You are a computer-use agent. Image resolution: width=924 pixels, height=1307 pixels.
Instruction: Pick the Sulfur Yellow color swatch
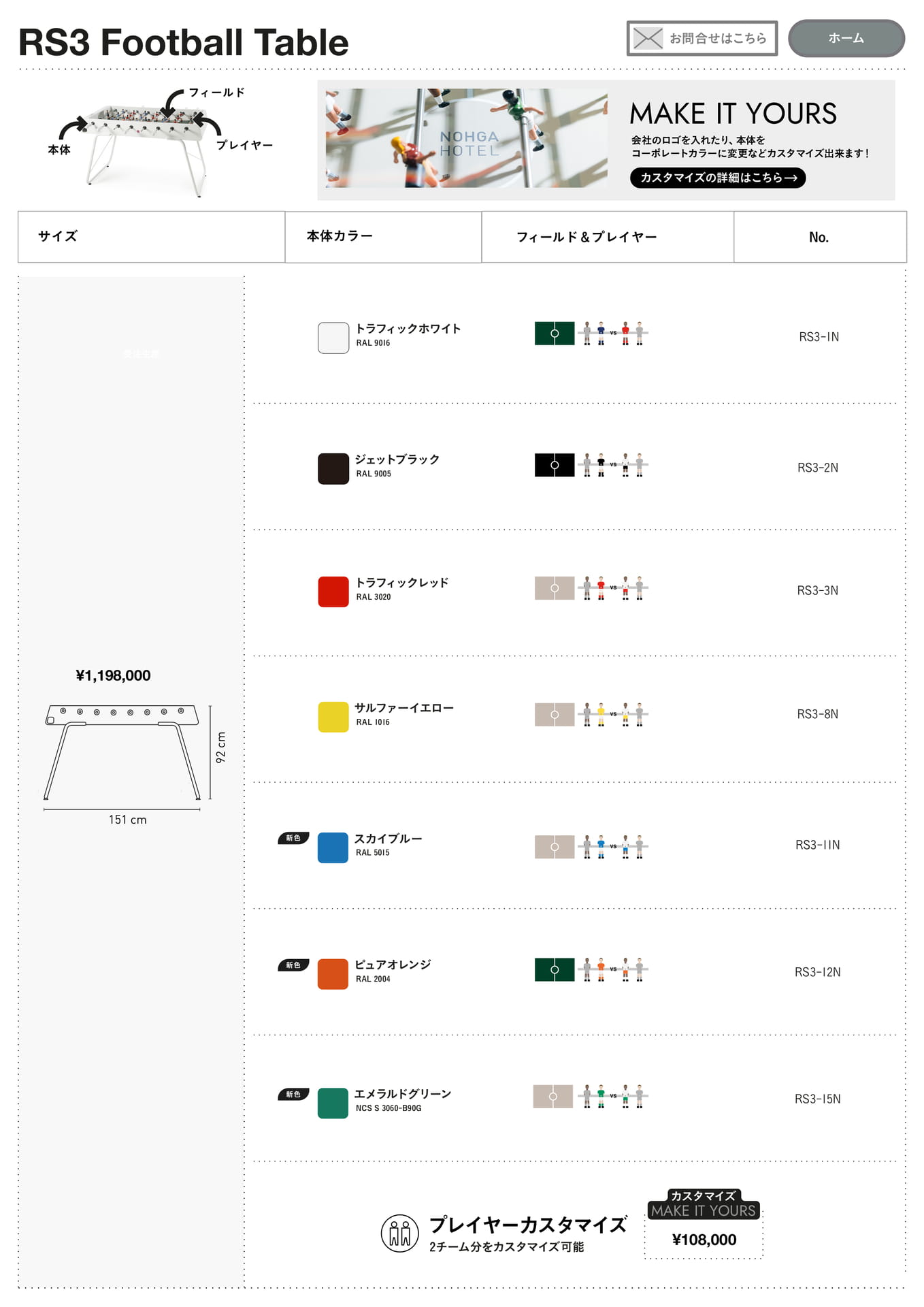(333, 717)
